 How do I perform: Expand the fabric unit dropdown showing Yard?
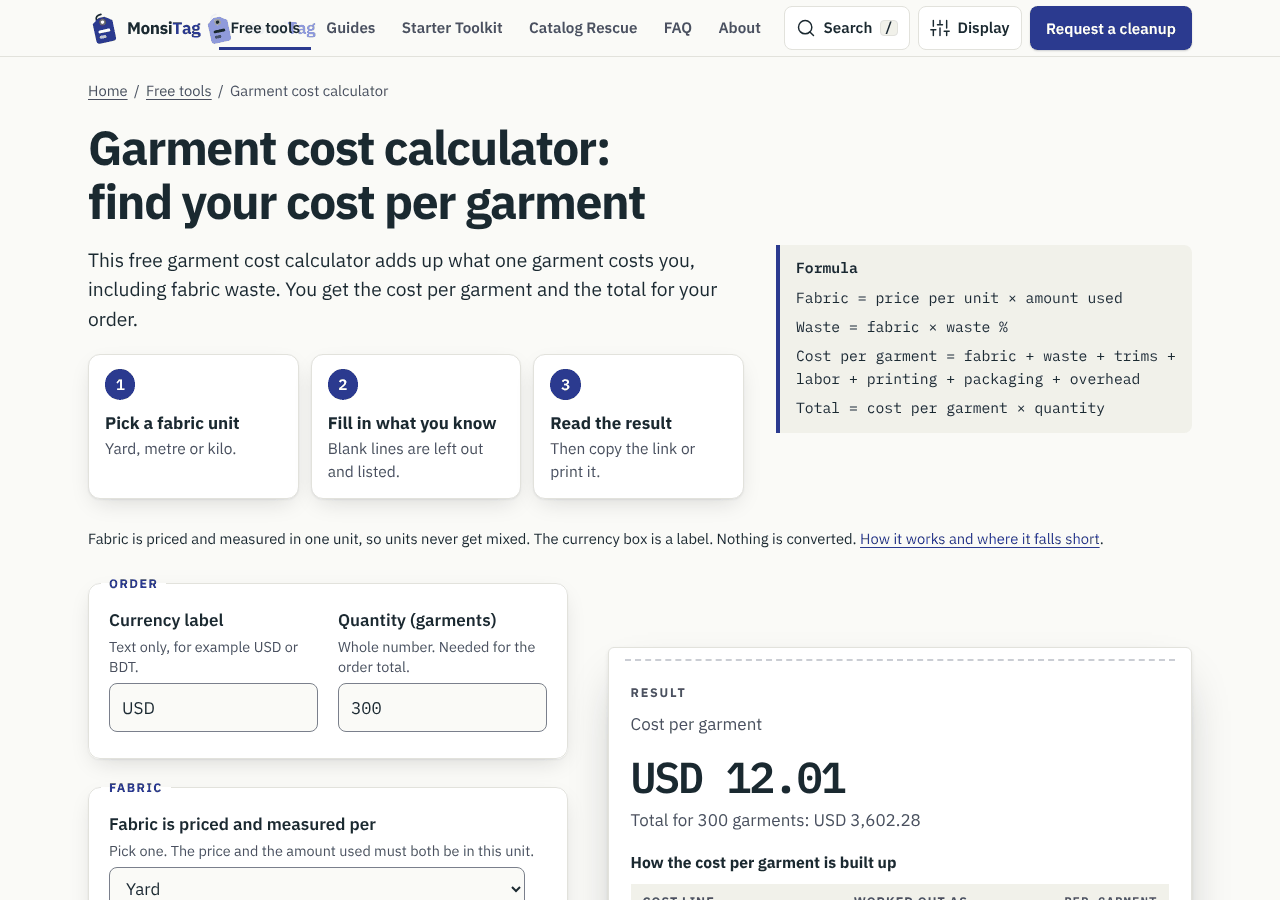tap(317, 888)
